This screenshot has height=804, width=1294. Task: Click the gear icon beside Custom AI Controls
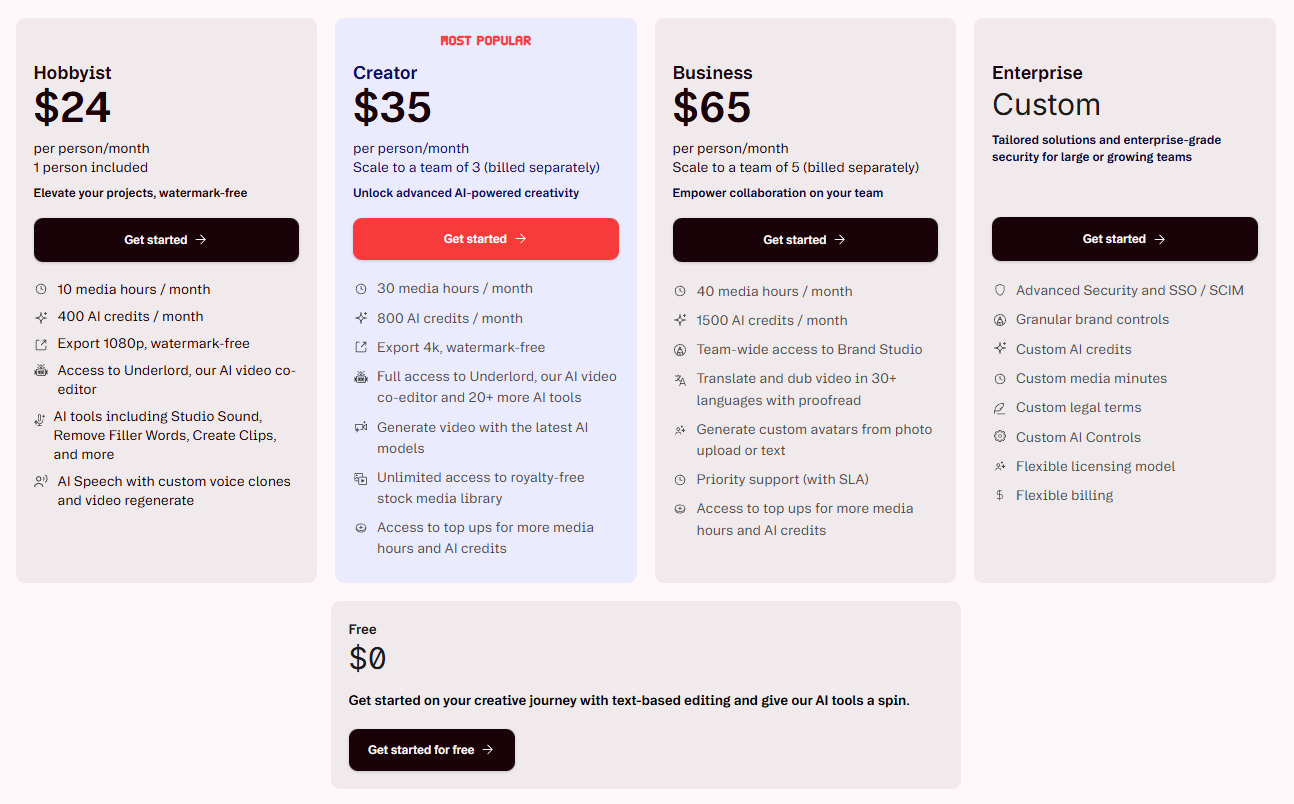[1000, 437]
